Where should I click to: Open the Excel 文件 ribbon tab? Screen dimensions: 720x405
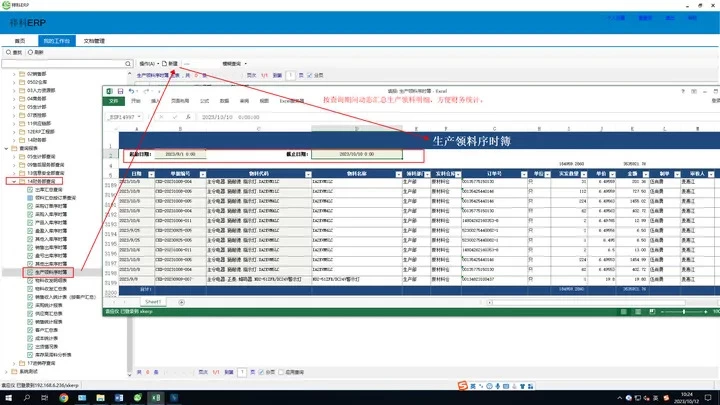click(113, 101)
